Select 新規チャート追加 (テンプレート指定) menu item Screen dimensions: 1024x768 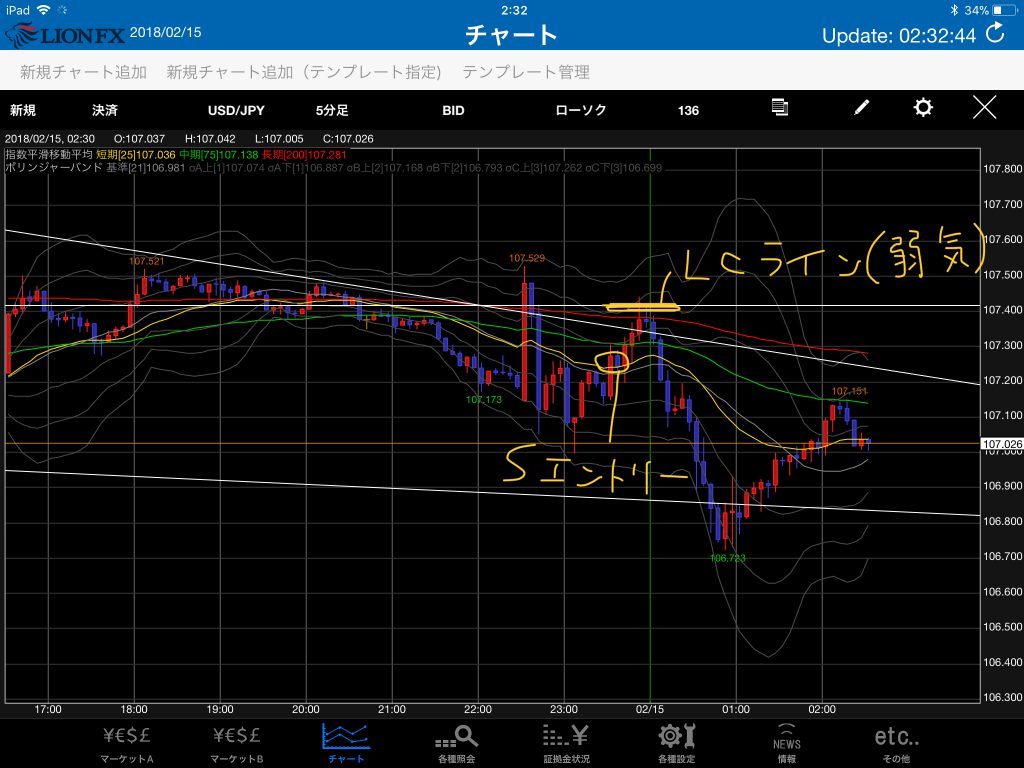[x=304, y=72]
